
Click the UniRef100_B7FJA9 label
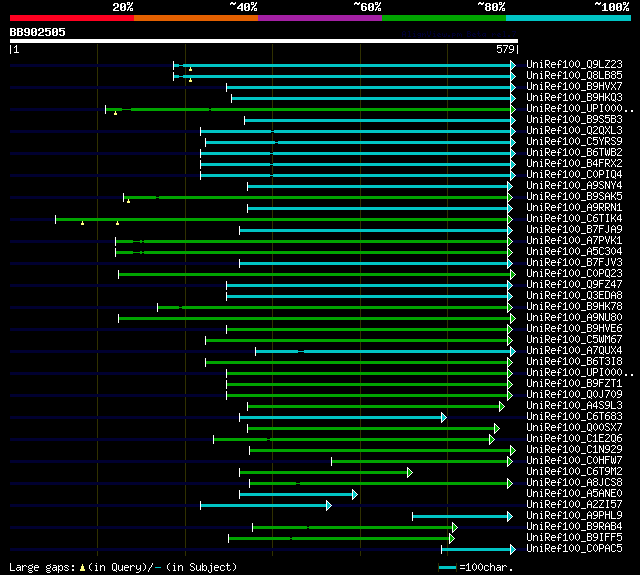pyautogui.click(x=574, y=230)
